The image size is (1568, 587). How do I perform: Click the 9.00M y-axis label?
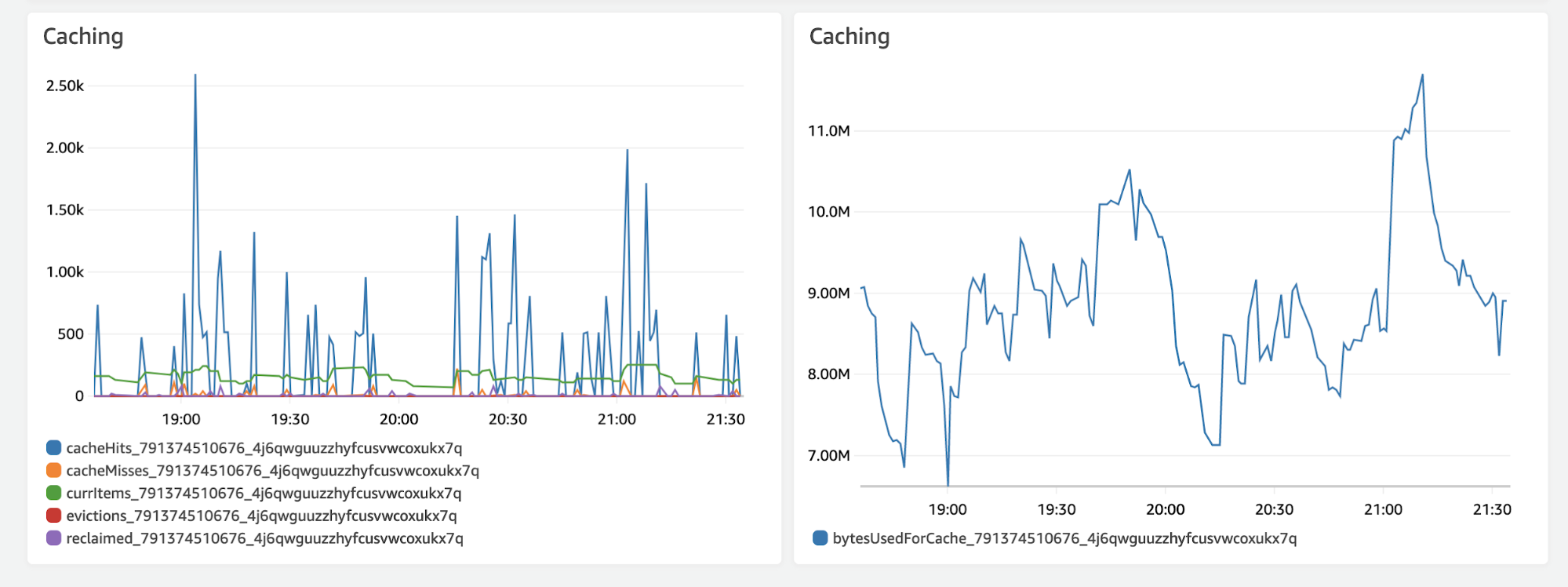coord(829,293)
